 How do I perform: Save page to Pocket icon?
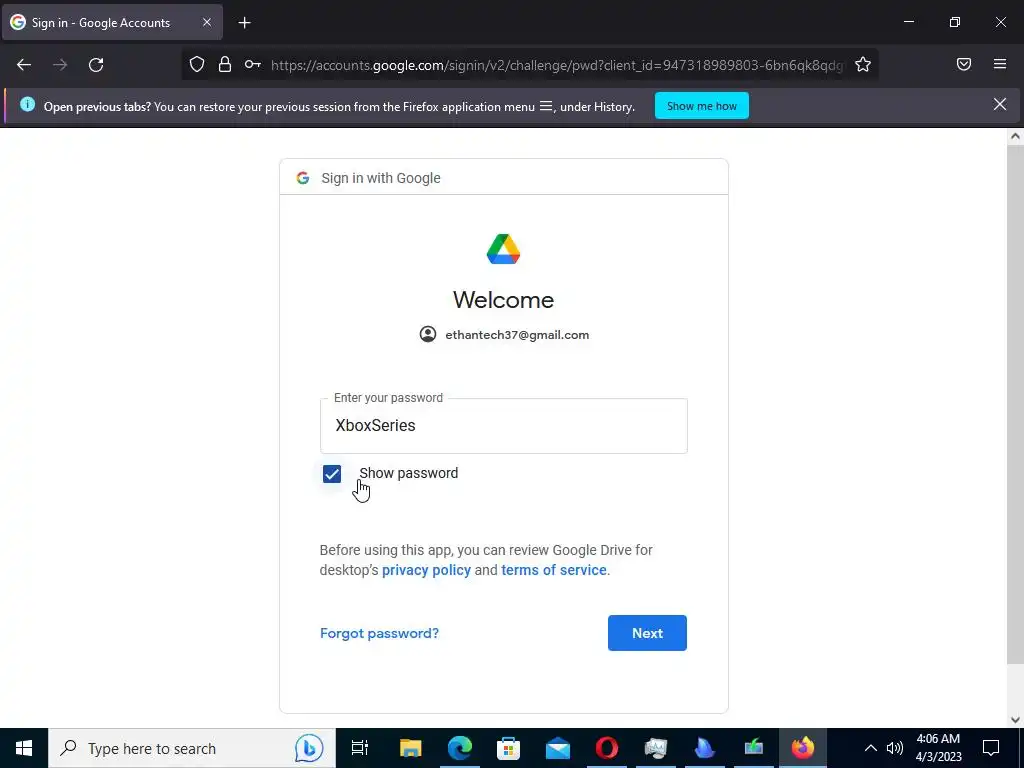point(964,64)
